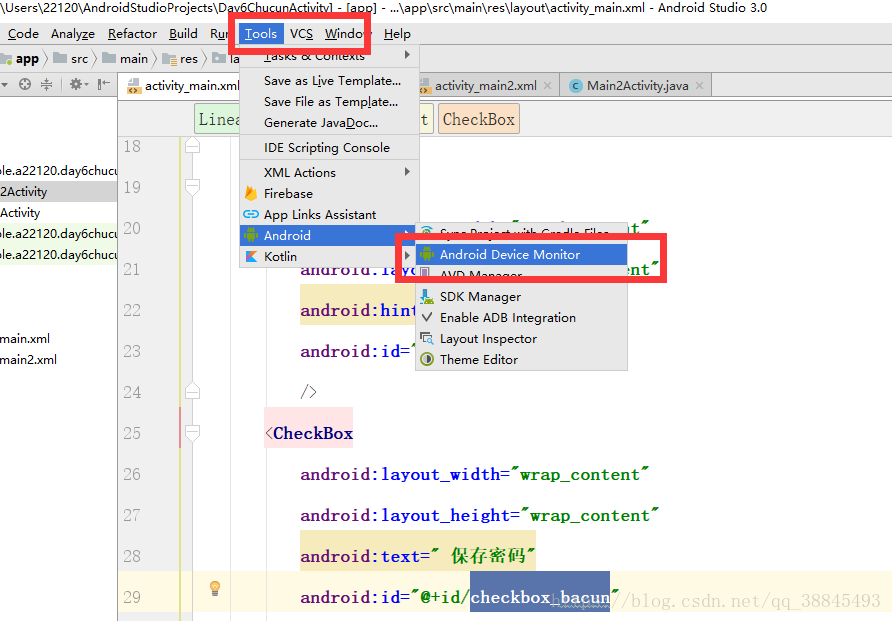The height and width of the screenshot is (621, 892).
Task: Click the activity_main.xml tab file icon
Action: 134,86
